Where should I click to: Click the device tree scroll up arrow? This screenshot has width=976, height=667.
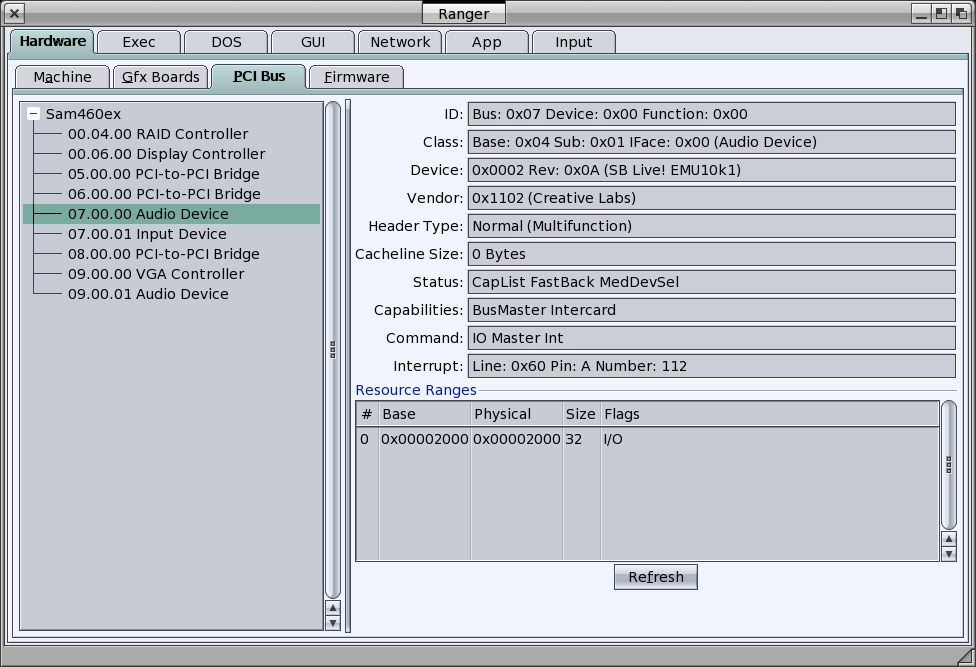click(333, 608)
